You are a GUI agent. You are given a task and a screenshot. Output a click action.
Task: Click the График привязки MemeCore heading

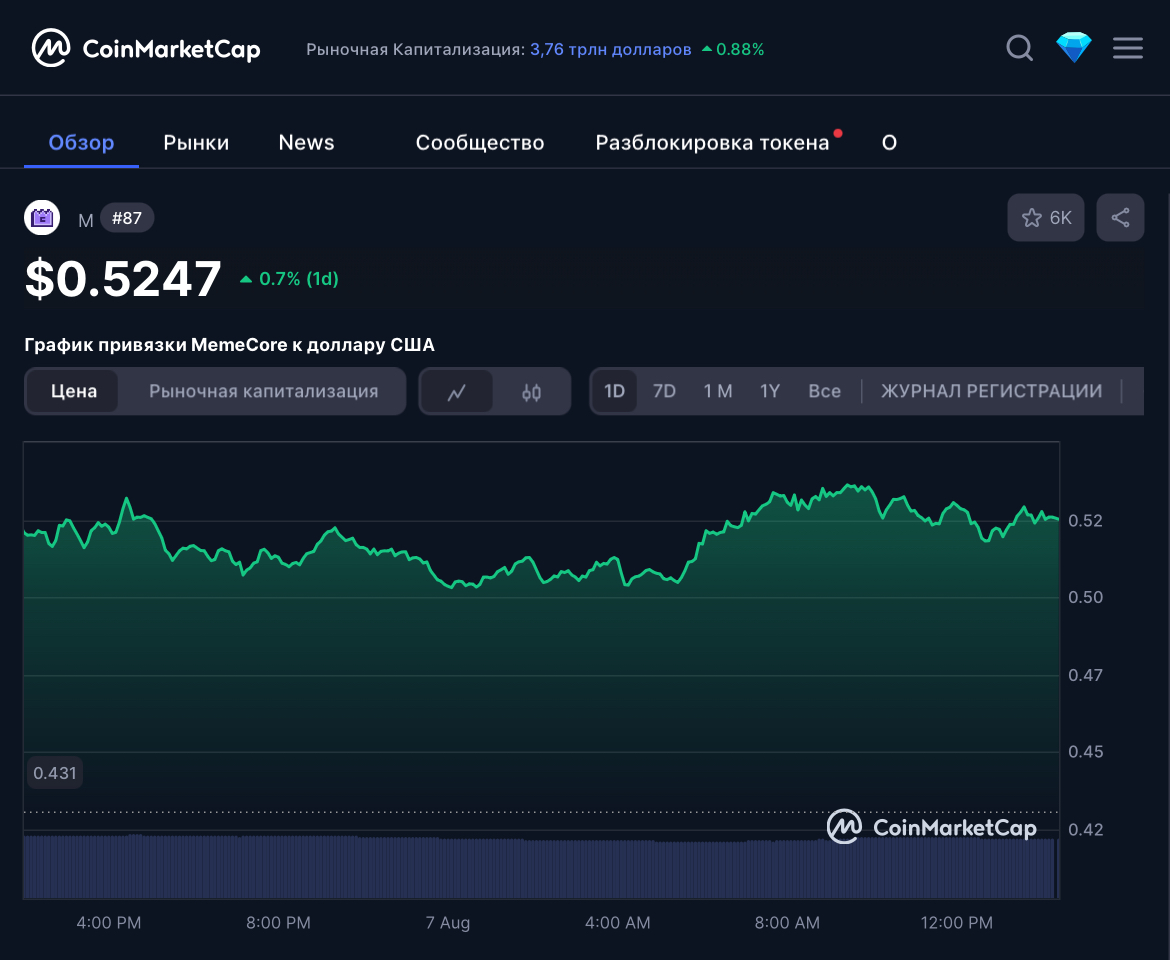229,345
